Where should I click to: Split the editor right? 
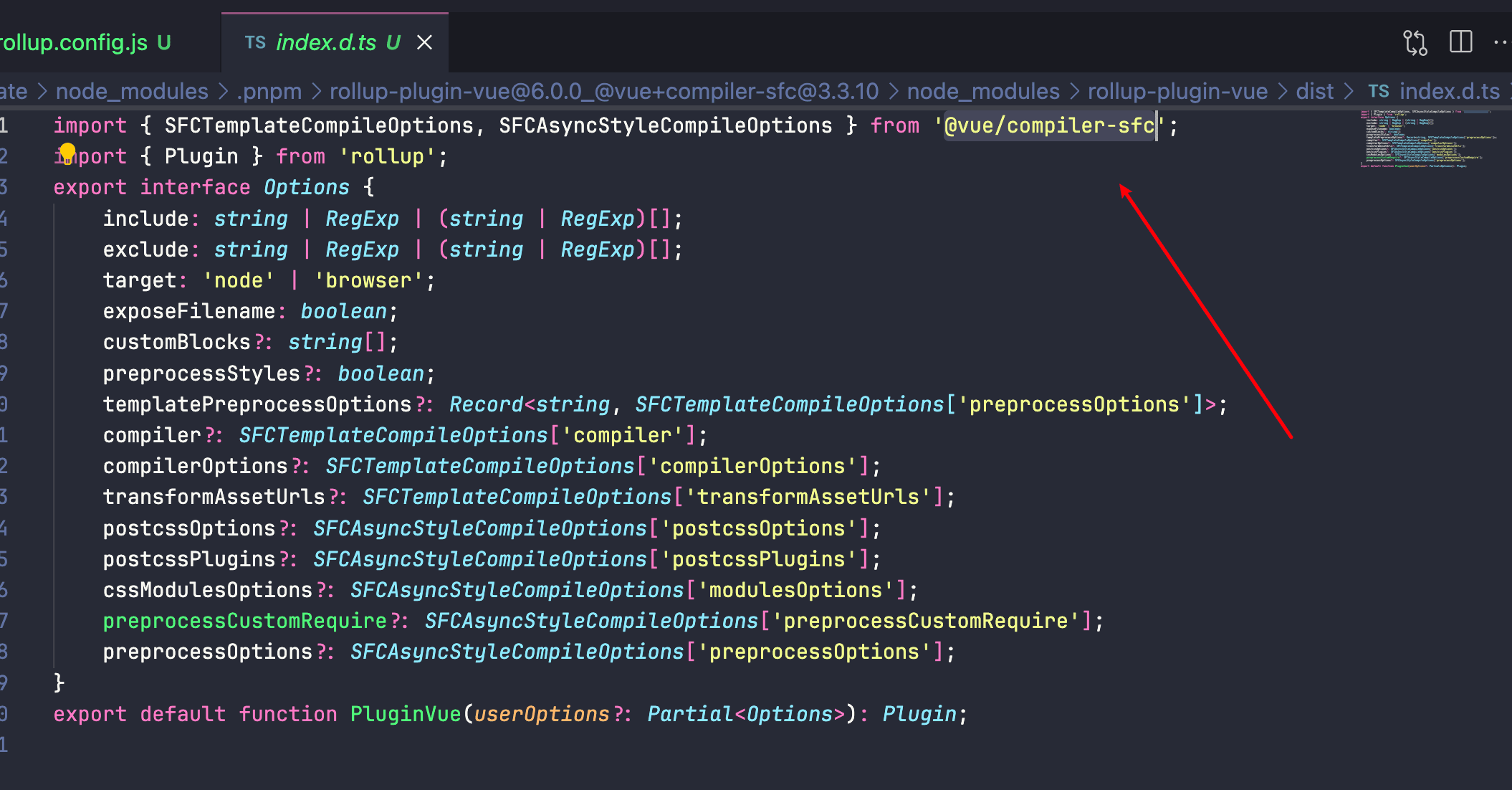tap(1460, 42)
